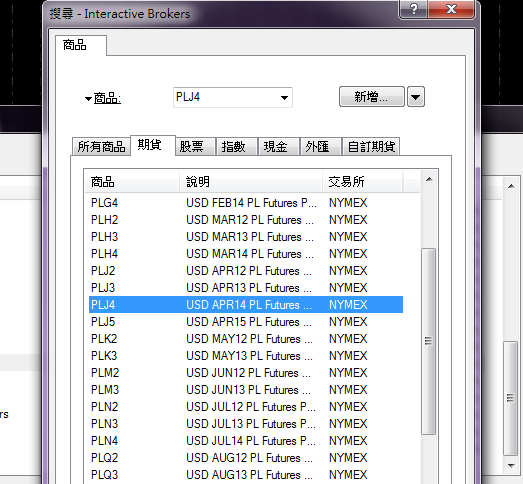Open the dropdown arrow next to 新增
Image resolution: width=523 pixels, height=484 pixels.
click(416, 97)
